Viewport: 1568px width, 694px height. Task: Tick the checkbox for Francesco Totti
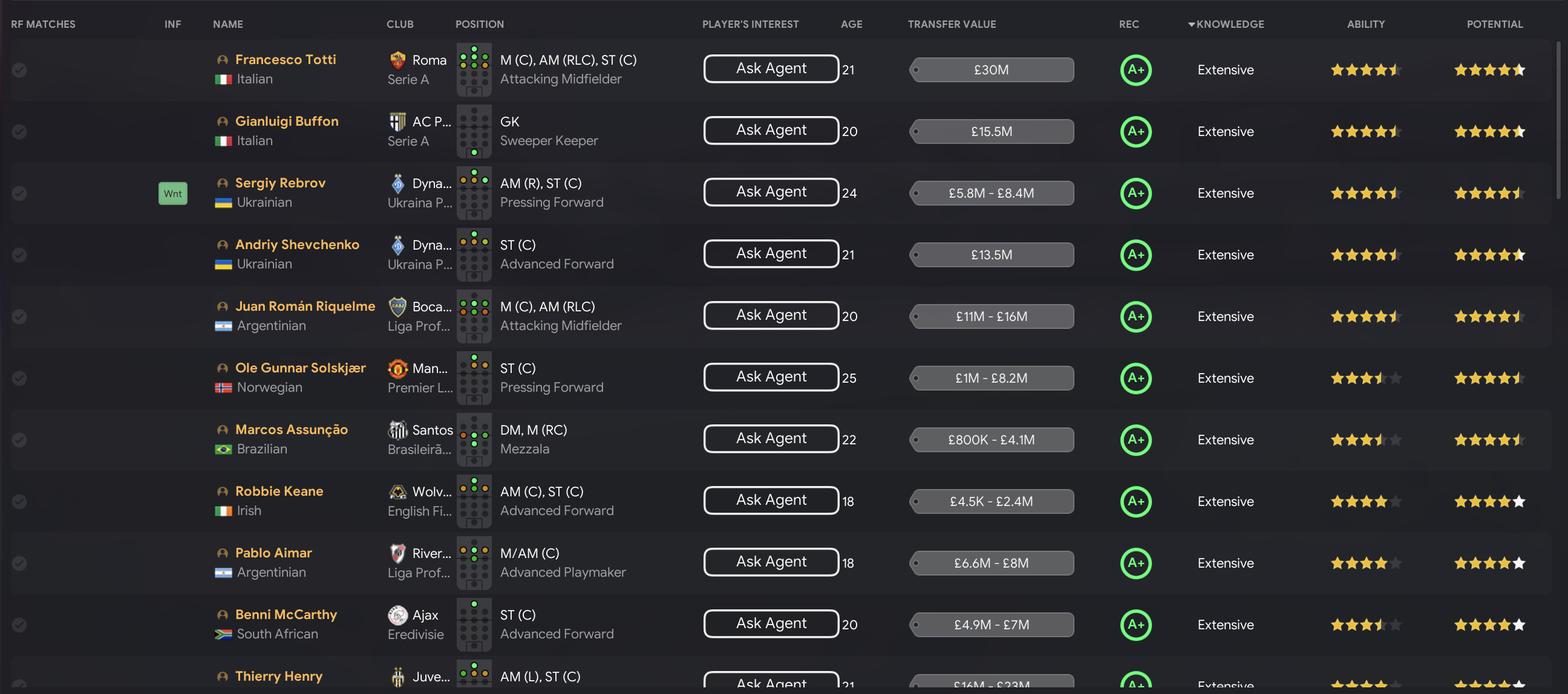click(19, 70)
